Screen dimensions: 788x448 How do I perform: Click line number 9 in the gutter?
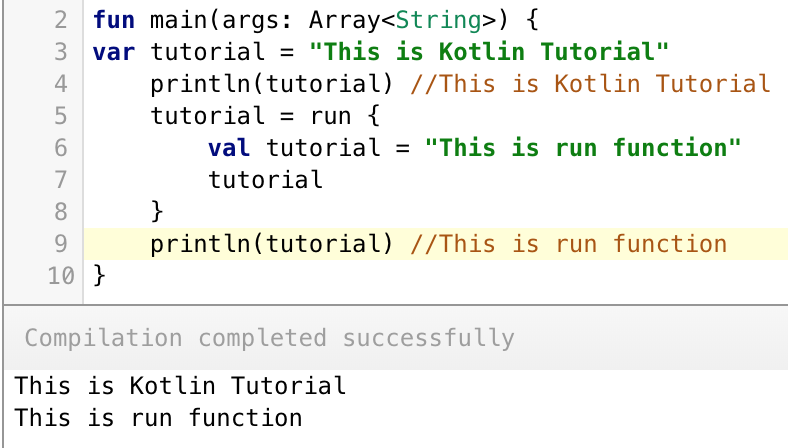click(61, 244)
